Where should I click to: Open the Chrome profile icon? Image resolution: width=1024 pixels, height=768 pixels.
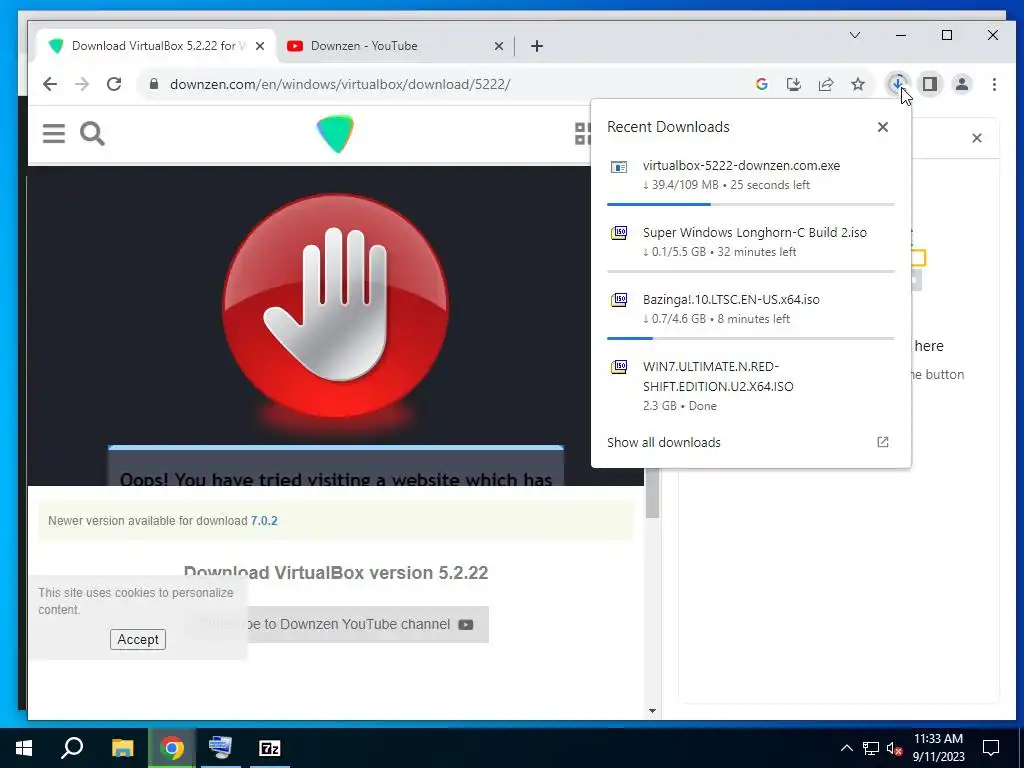point(962,84)
